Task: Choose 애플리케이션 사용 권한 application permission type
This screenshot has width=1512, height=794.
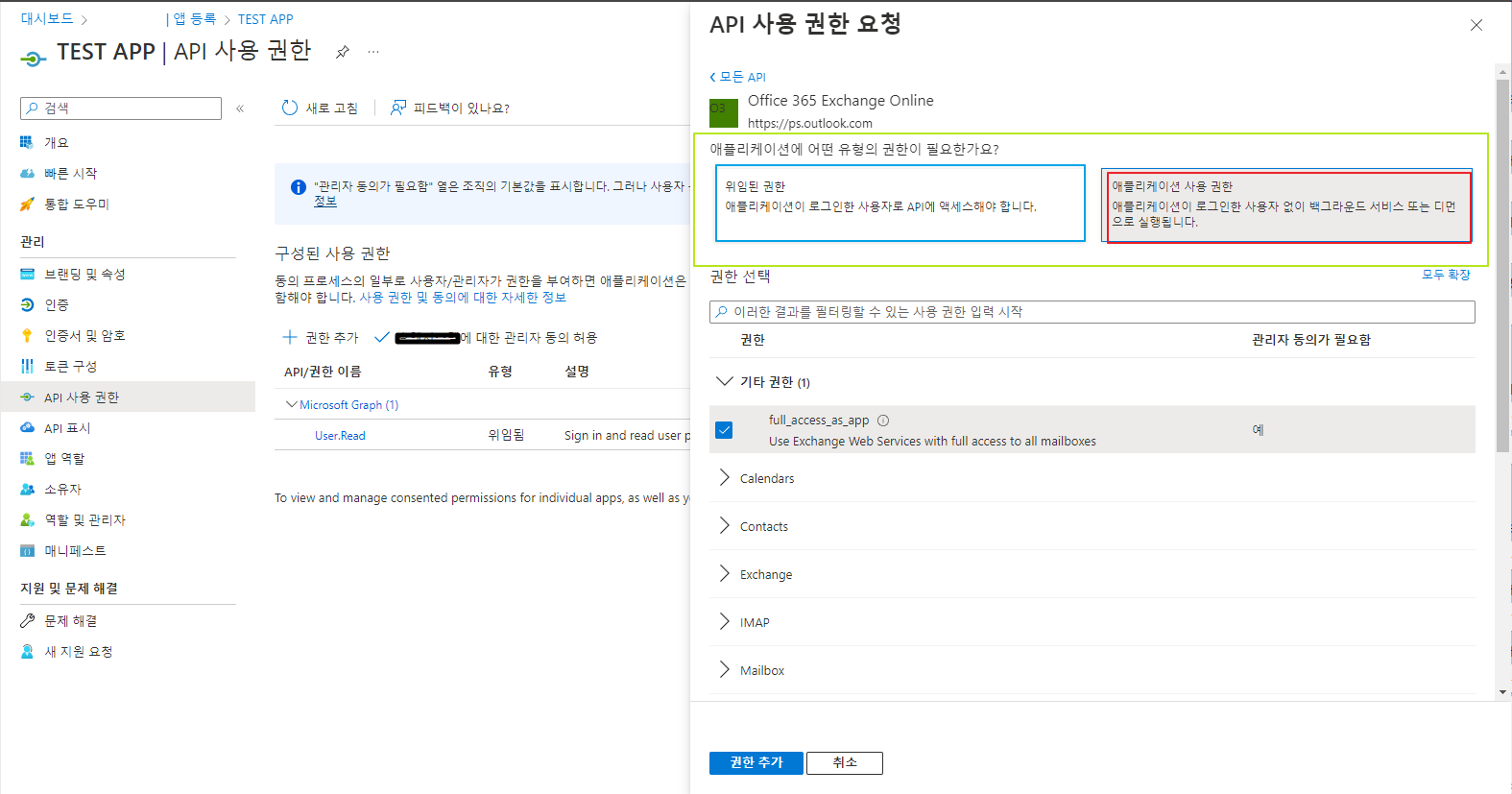Action: click(x=1286, y=205)
